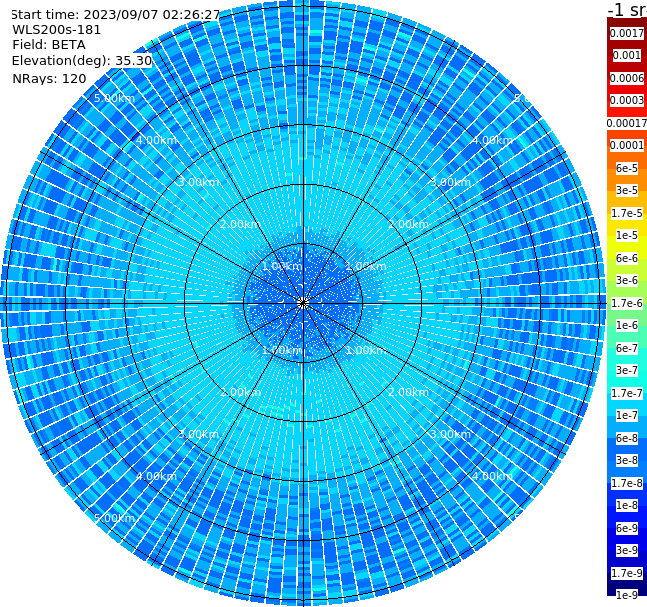The image size is (647, 607).
Task: Click the Field: BETA label
Action: tap(49, 45)
